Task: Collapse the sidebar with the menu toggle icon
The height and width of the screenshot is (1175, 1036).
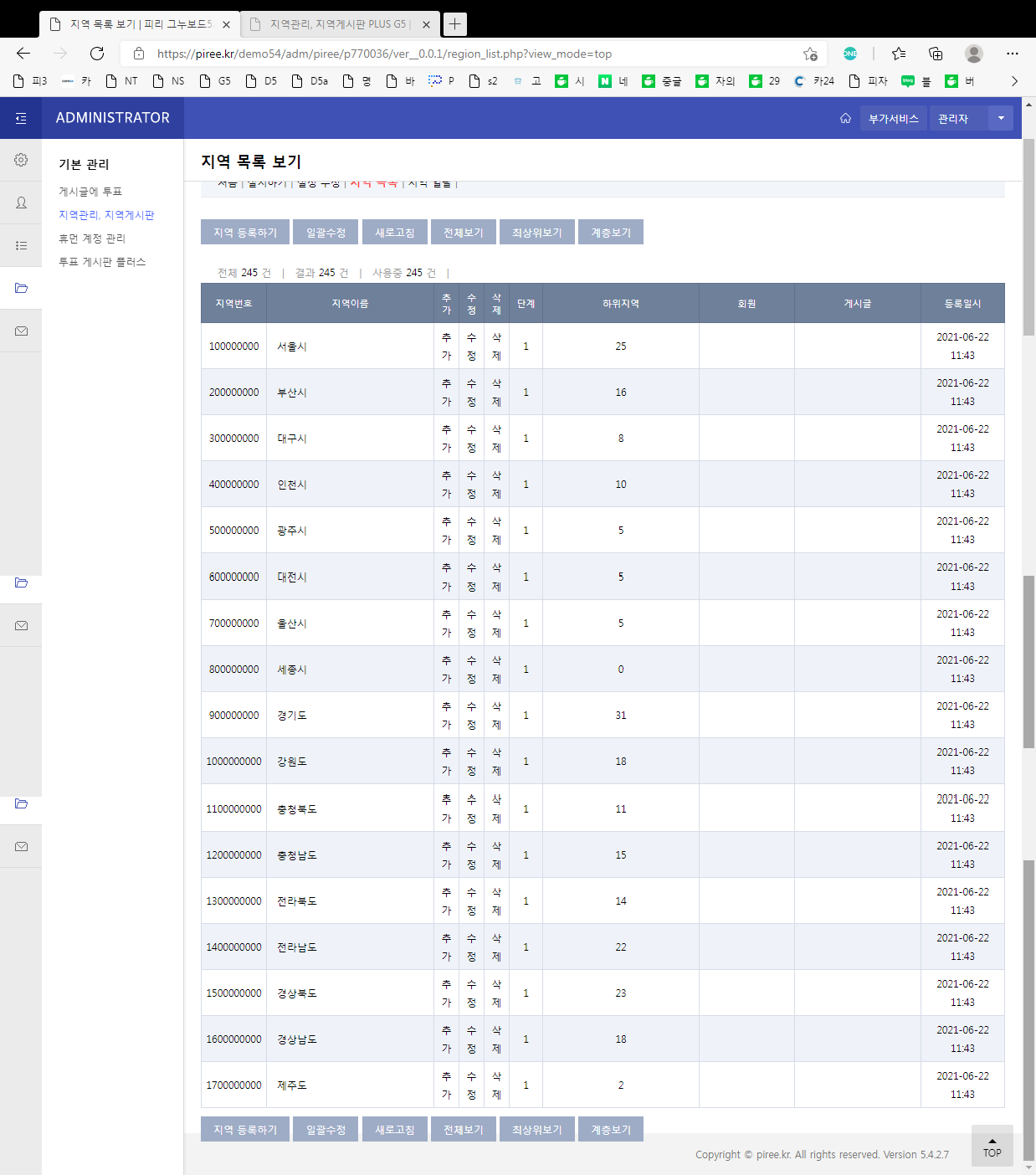Action: pyautogui.click(x=21, y=118)
